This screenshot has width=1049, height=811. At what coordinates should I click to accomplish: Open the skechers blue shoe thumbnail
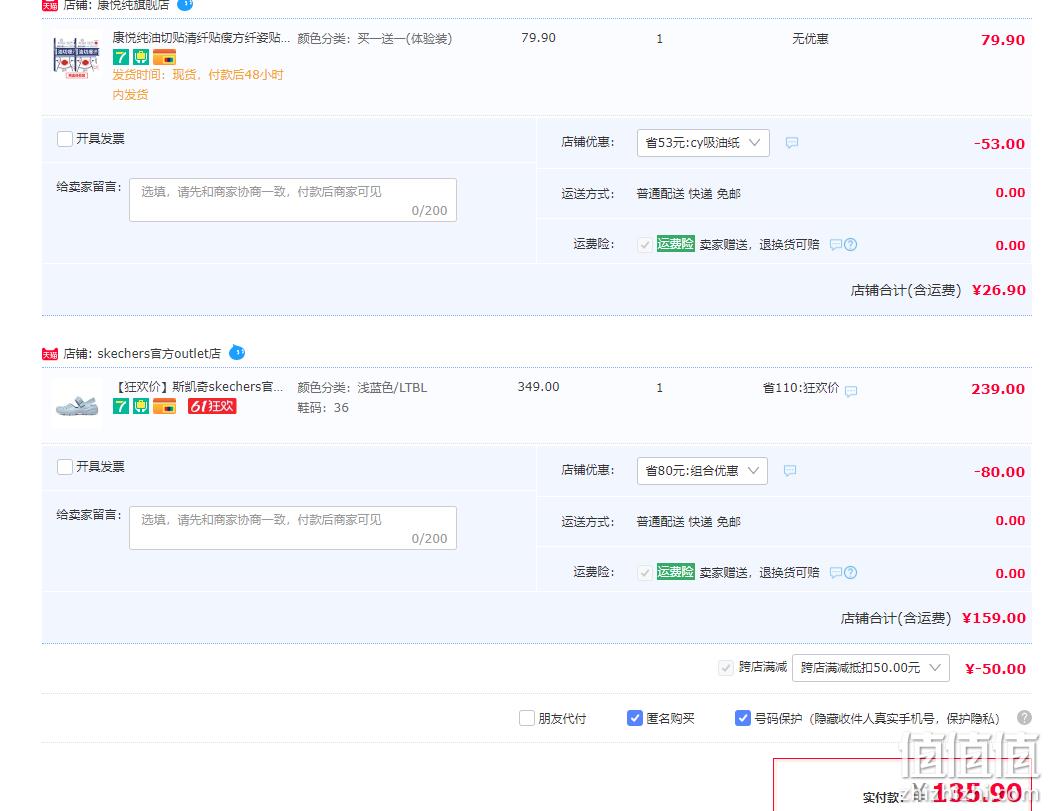tap(77, 405)
